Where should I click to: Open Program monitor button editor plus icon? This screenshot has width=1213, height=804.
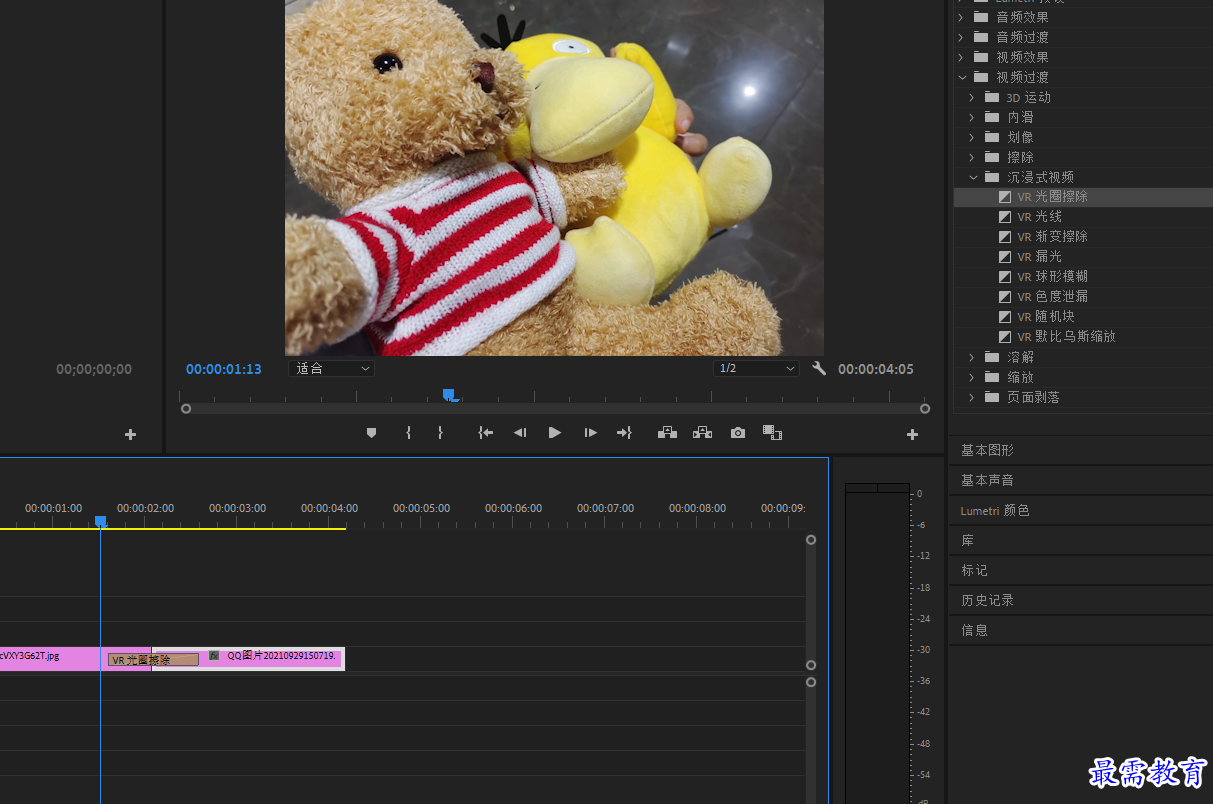(x=912, y=434)
